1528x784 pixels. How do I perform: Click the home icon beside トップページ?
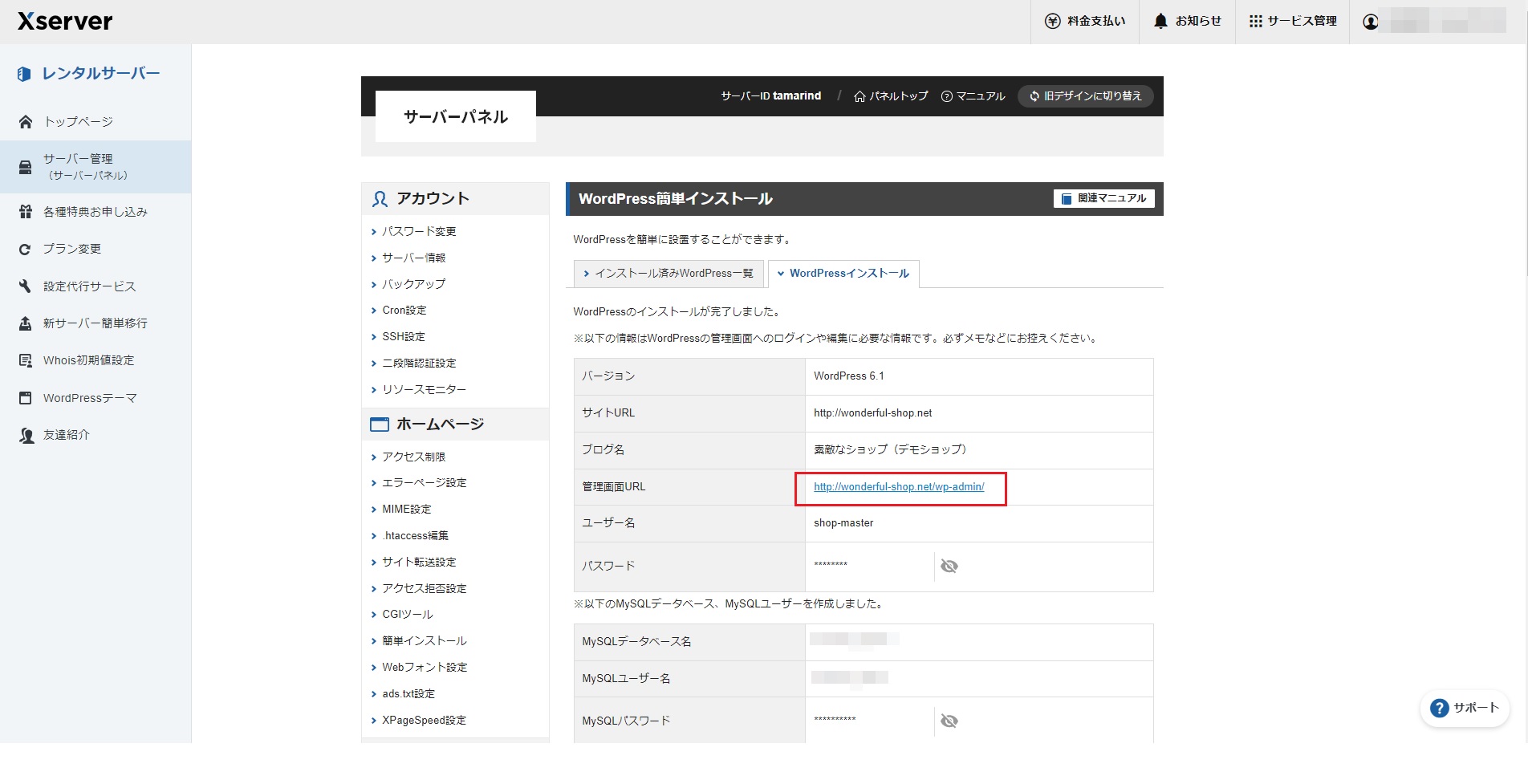point(26,122)
